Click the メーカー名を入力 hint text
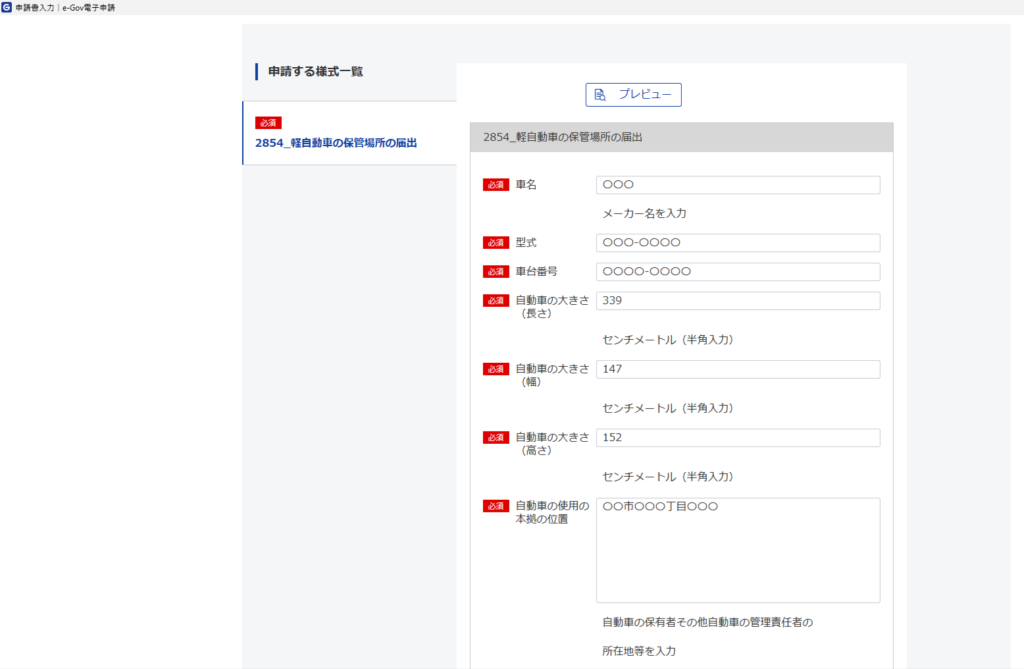Viewport: 1024px width, 669px height. (643, 213)
